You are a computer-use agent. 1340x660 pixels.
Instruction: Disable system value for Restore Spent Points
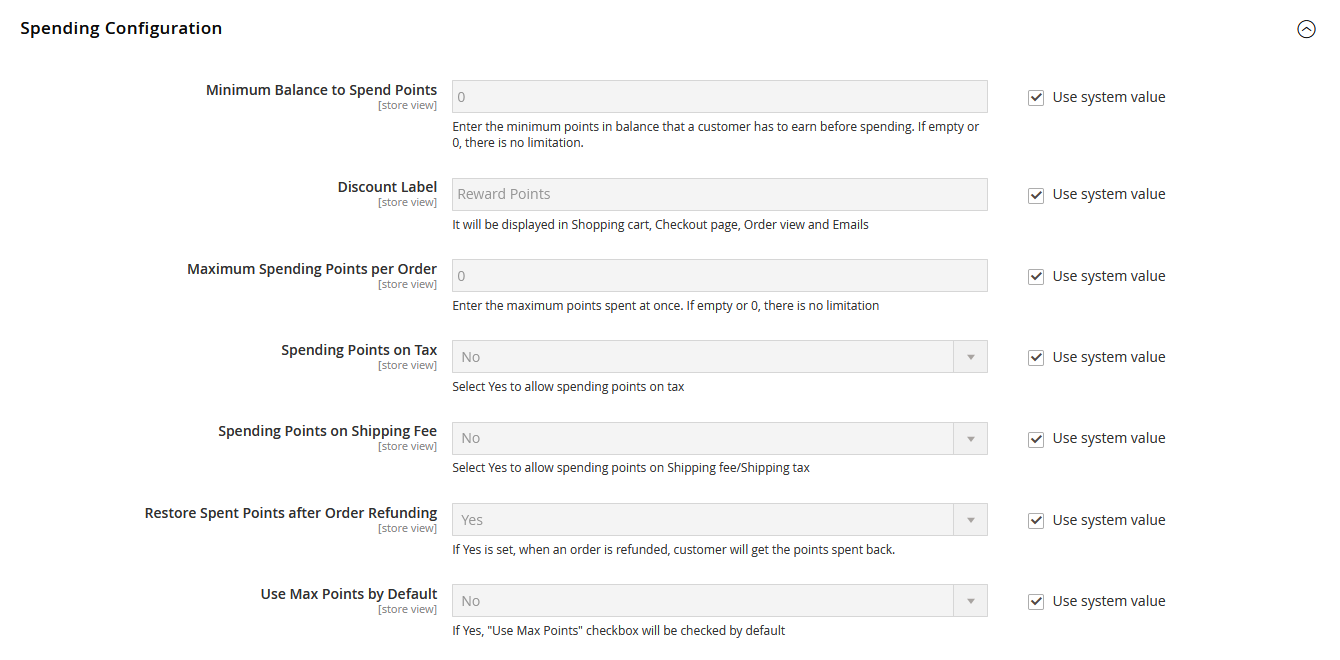(x=1036, y=521)
